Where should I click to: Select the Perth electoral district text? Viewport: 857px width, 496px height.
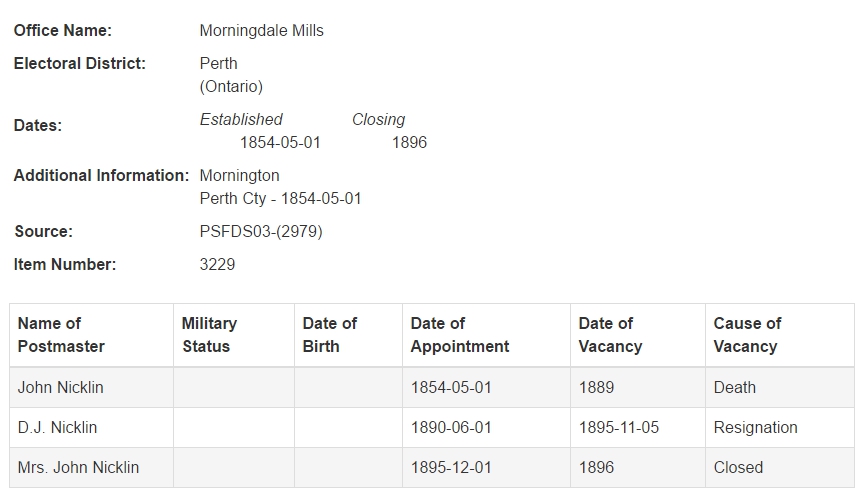pos(218,63)
